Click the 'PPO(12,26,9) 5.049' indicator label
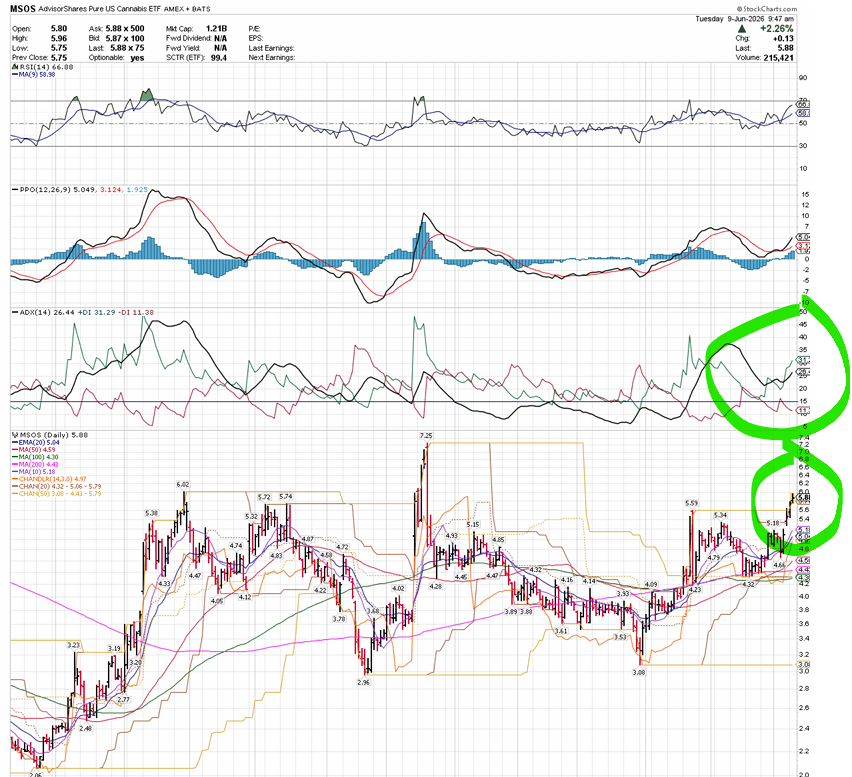Image resolution: width=852 pixels, height=777 pixels. pos(58,190)
